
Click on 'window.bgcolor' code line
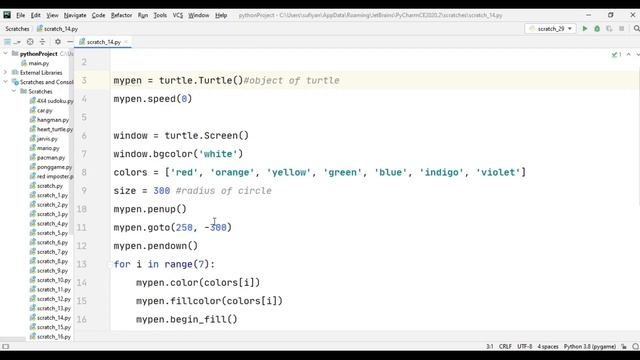click(178, 154)
